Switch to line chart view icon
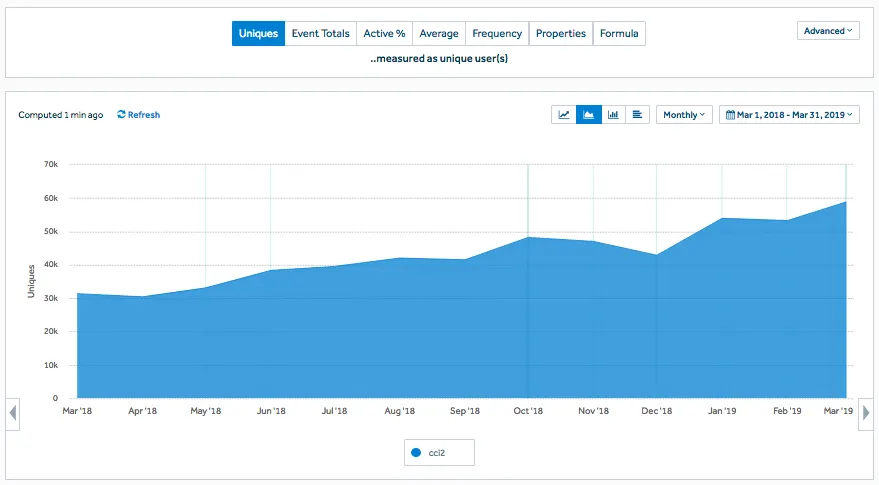Image resolution: width=879 pixels, height=485 pixels. point(564,114)
